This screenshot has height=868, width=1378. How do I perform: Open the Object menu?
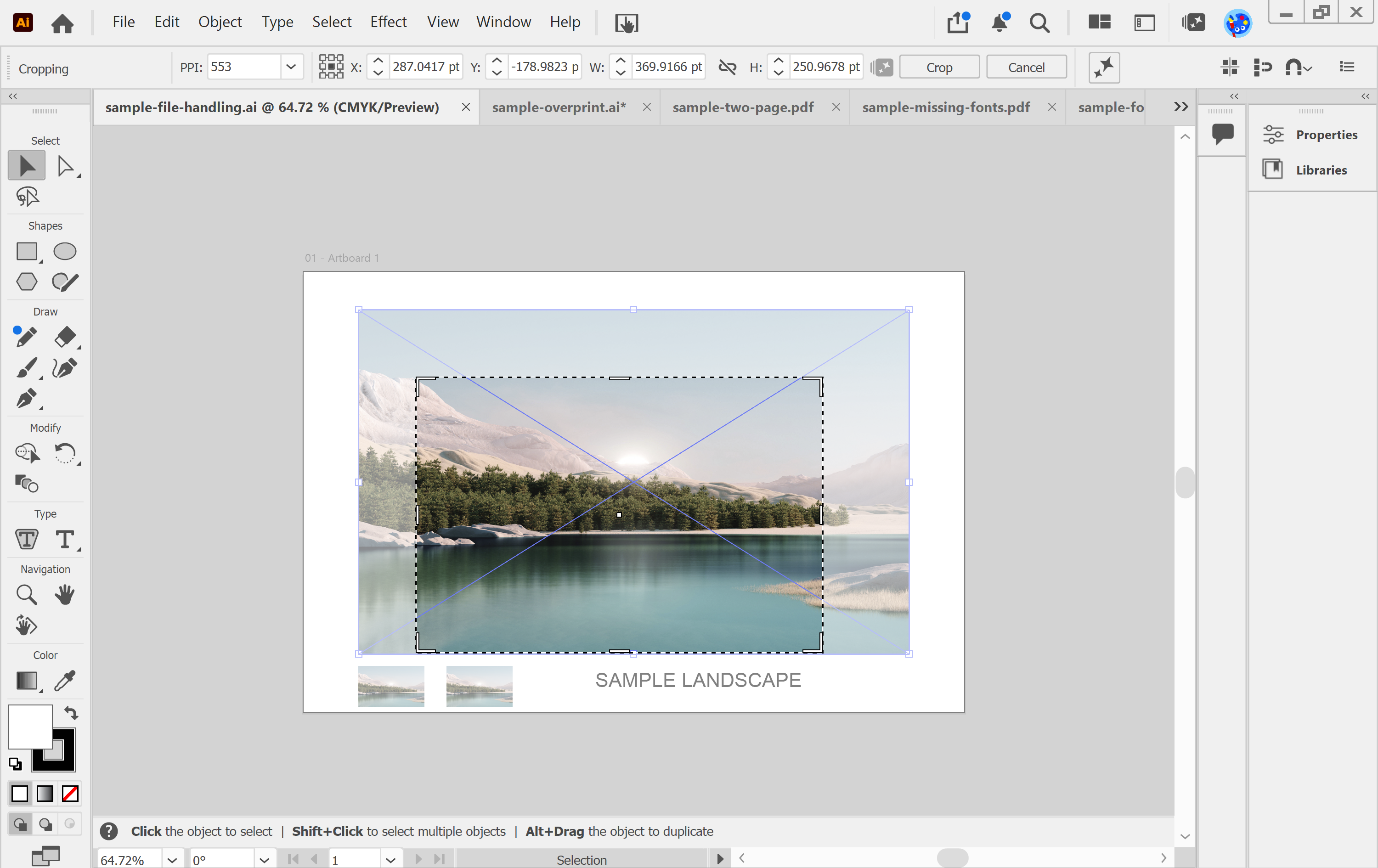[220, 23]
